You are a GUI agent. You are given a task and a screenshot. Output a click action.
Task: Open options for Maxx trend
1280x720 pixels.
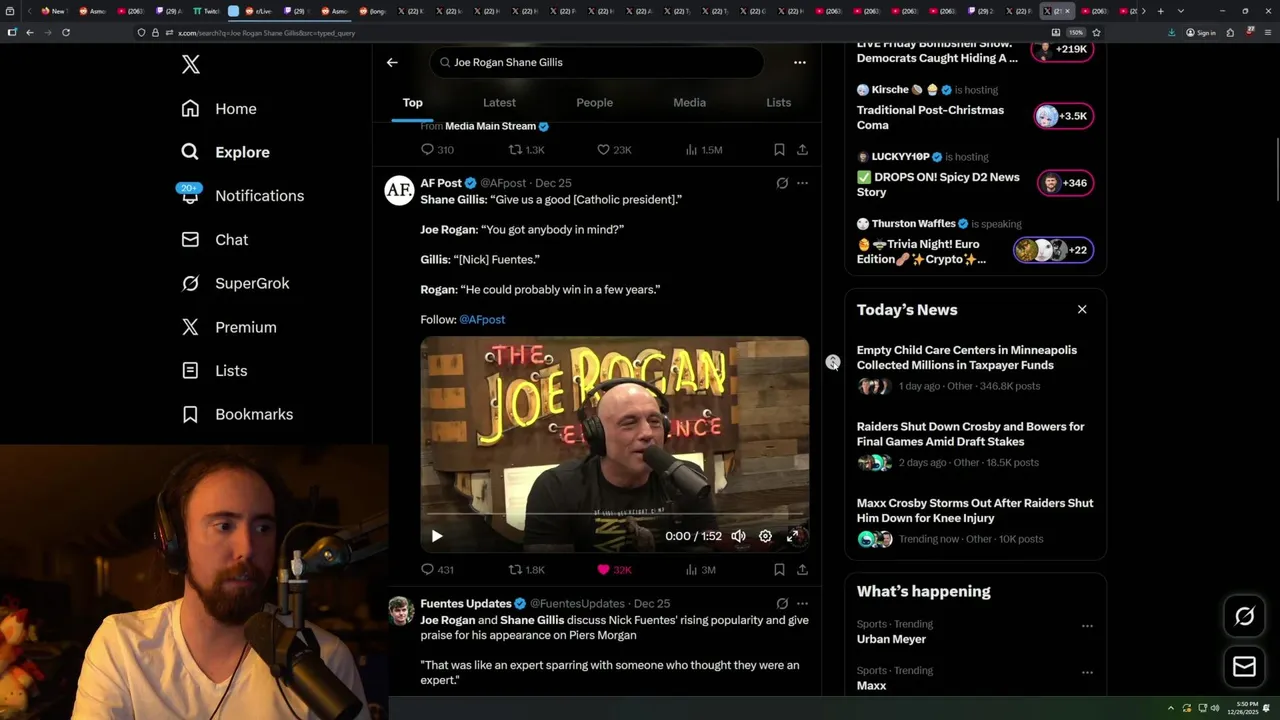(1087, 673)
